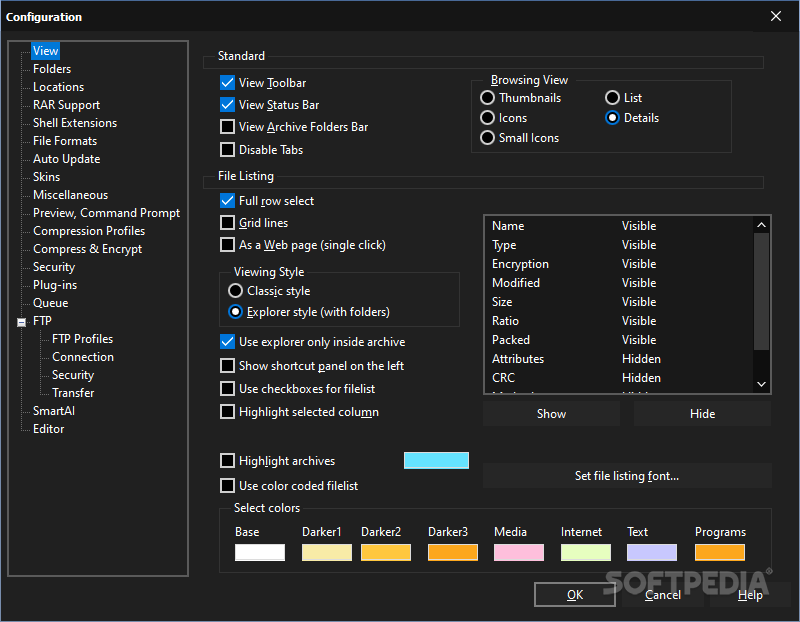Open Set file listing font dialog

(627, 476)
